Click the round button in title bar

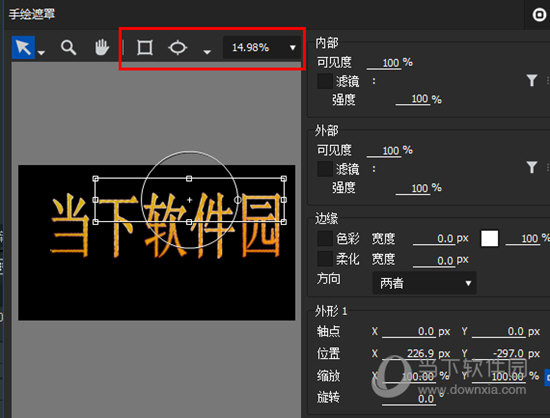539,14
